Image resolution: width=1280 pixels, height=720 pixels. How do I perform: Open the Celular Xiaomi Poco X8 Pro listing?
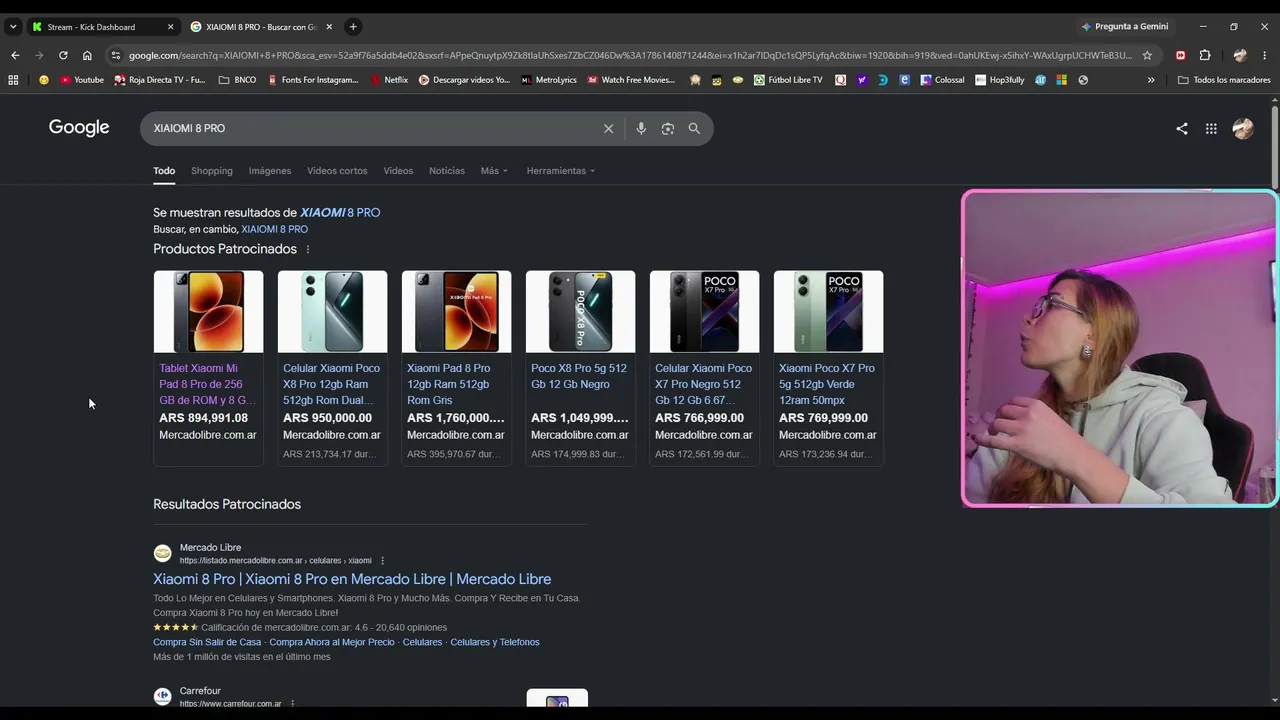pos(331,384)
